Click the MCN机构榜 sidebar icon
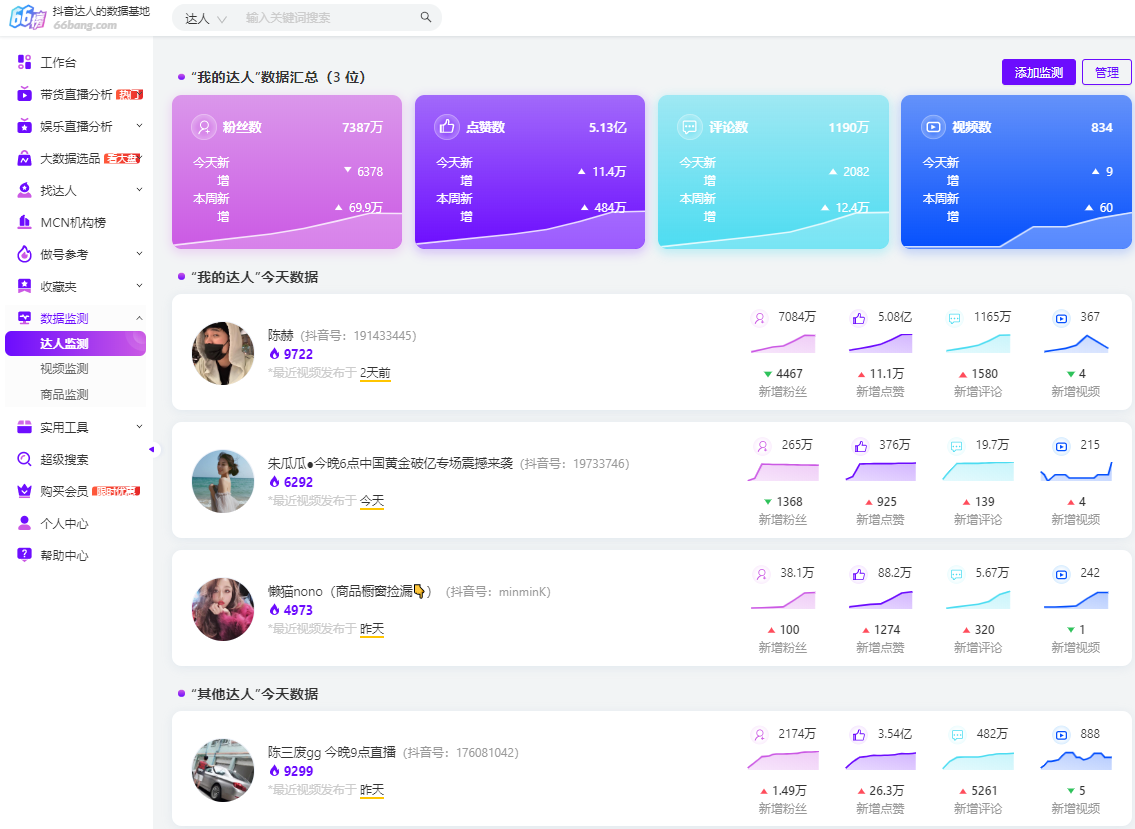Screen dimensions: 1135x829 pyautogui.click(x=25, y=222)
